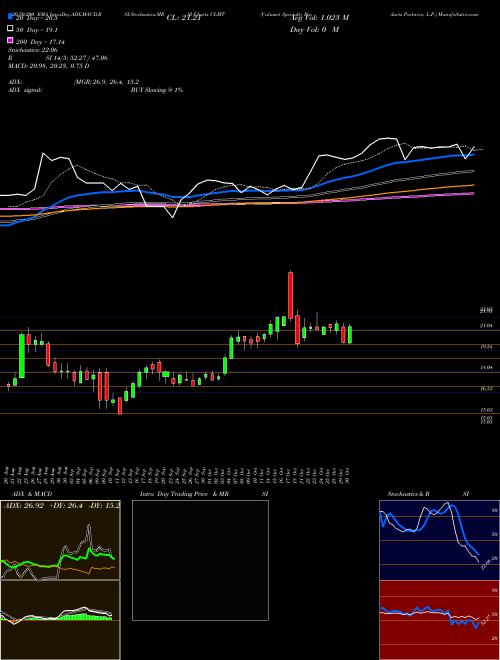
Task: Select the '50 Day = 19.1' legend text
Action: tap(37, 30)
